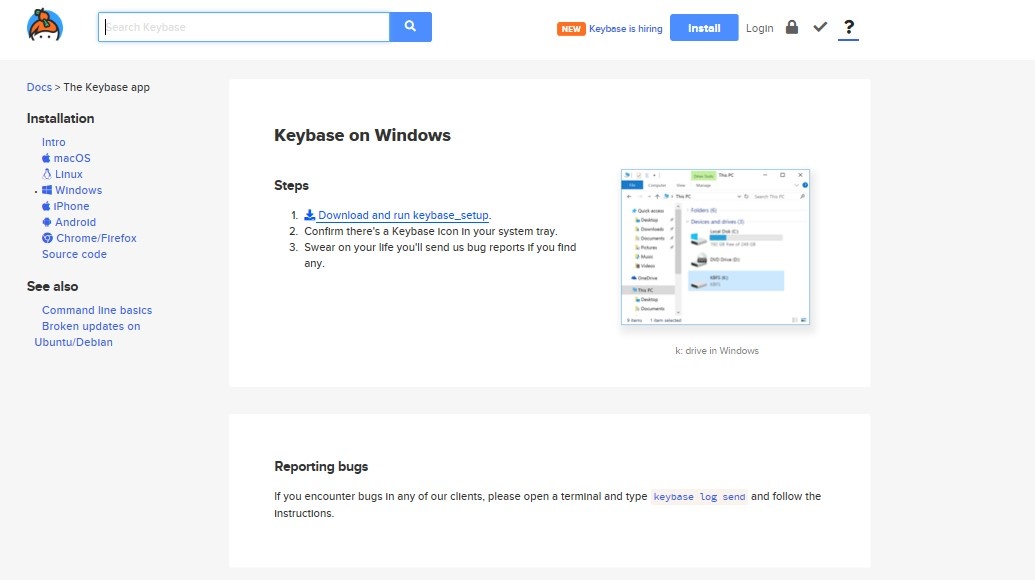Select the macOS Apple icon in sidebar
Image resolution: width=1035 pixels, height=580 pixels.
[46, 158]
